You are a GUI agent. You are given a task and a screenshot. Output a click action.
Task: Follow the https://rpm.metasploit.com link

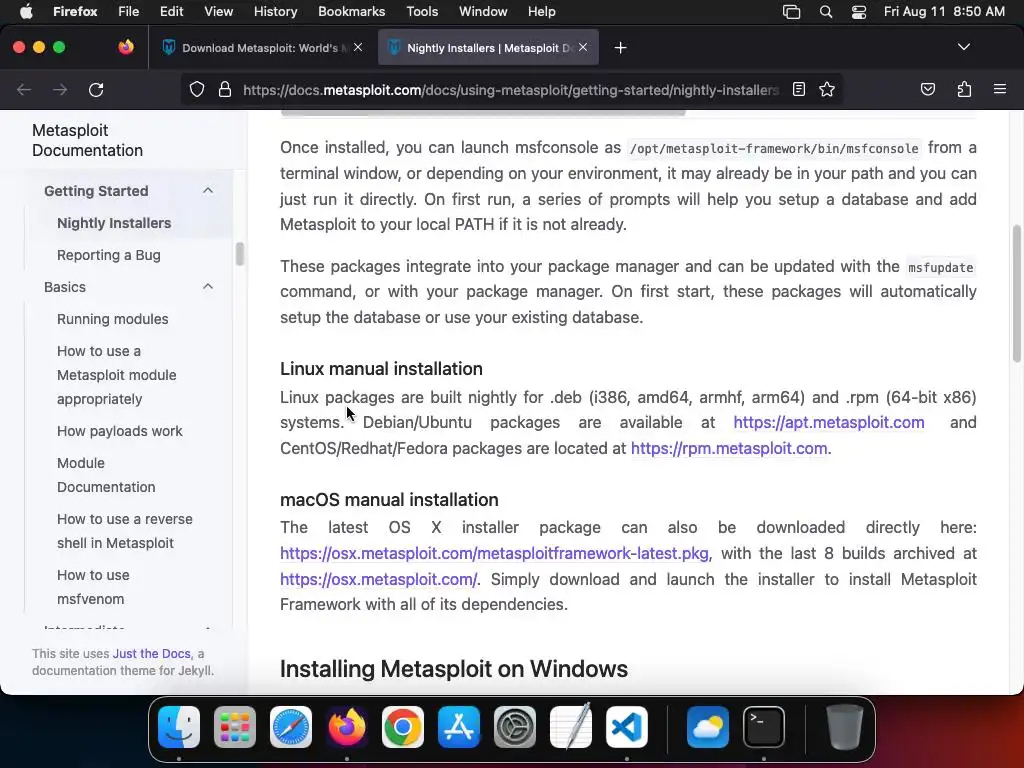(729, 449)
